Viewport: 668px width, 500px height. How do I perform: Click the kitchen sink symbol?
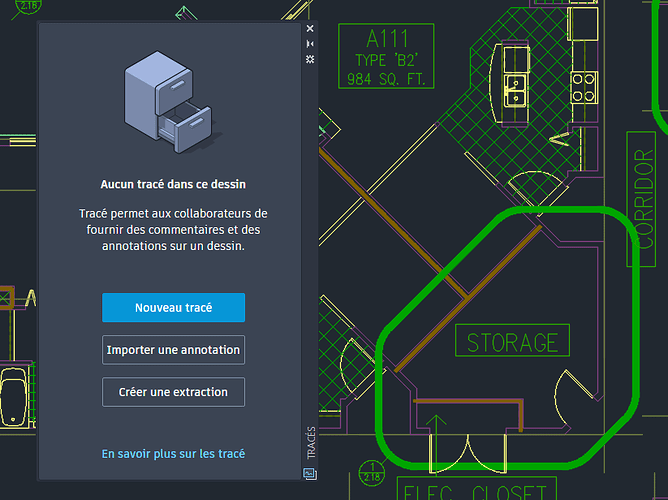click(x=516, y=88)
